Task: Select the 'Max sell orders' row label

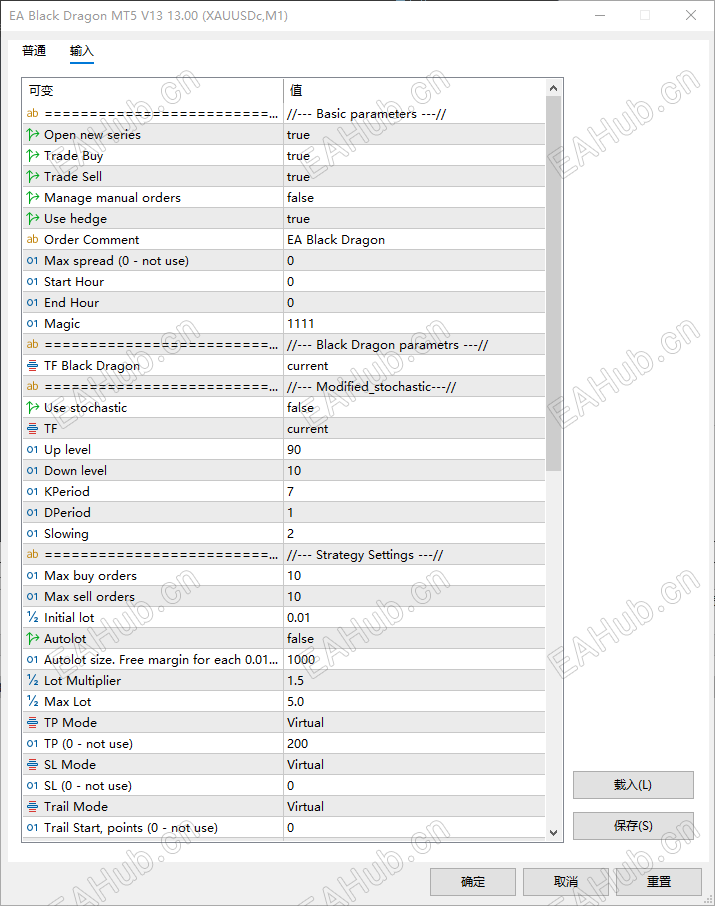Action: point(90,596)
